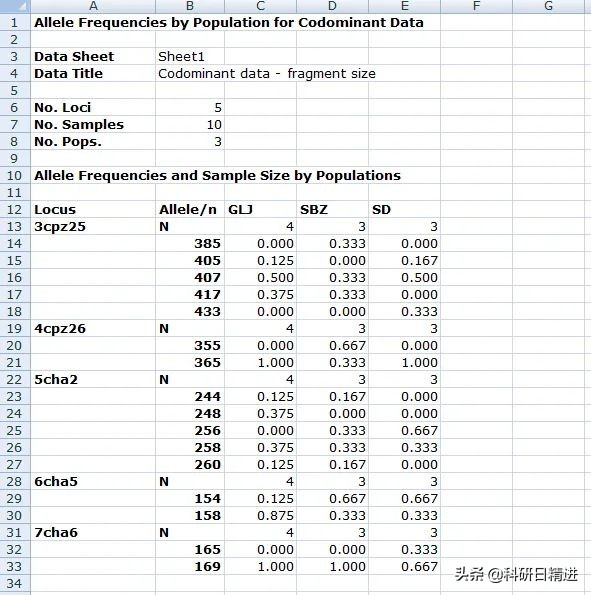This screenshot has width=591, height=595.
Task: Click the title 'Allele Frequencies by Population for Codominant Data'
Action: [x=229, y=22]
